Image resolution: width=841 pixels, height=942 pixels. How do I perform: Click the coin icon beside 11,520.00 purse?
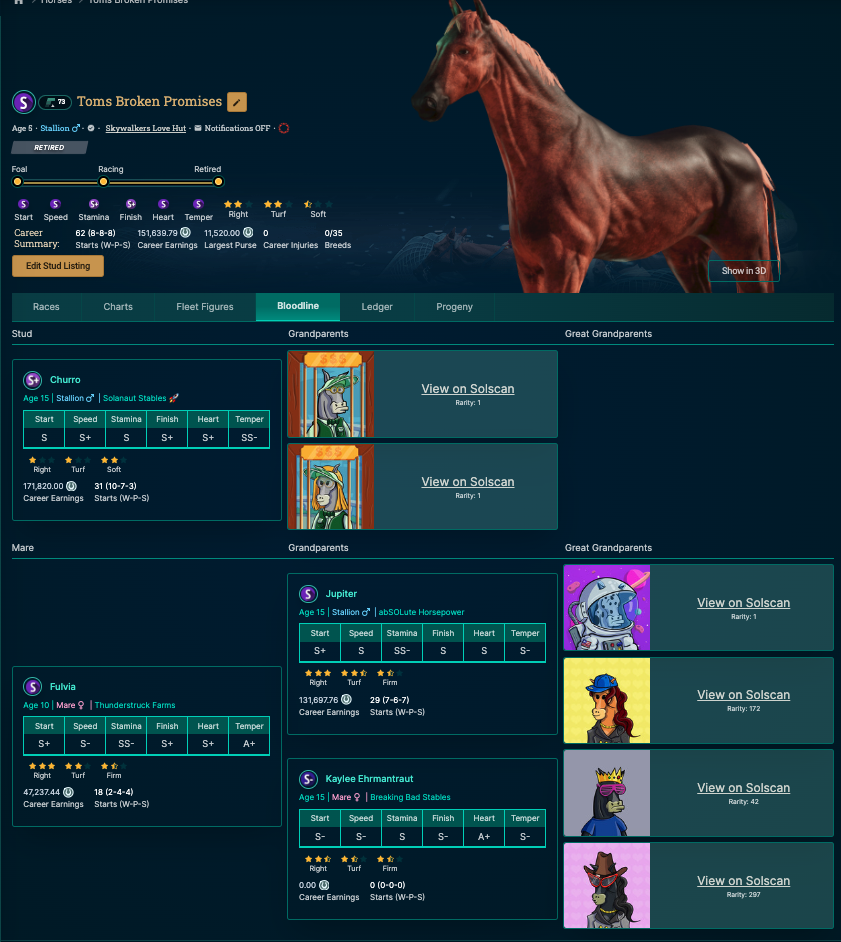tap(248, 232)
